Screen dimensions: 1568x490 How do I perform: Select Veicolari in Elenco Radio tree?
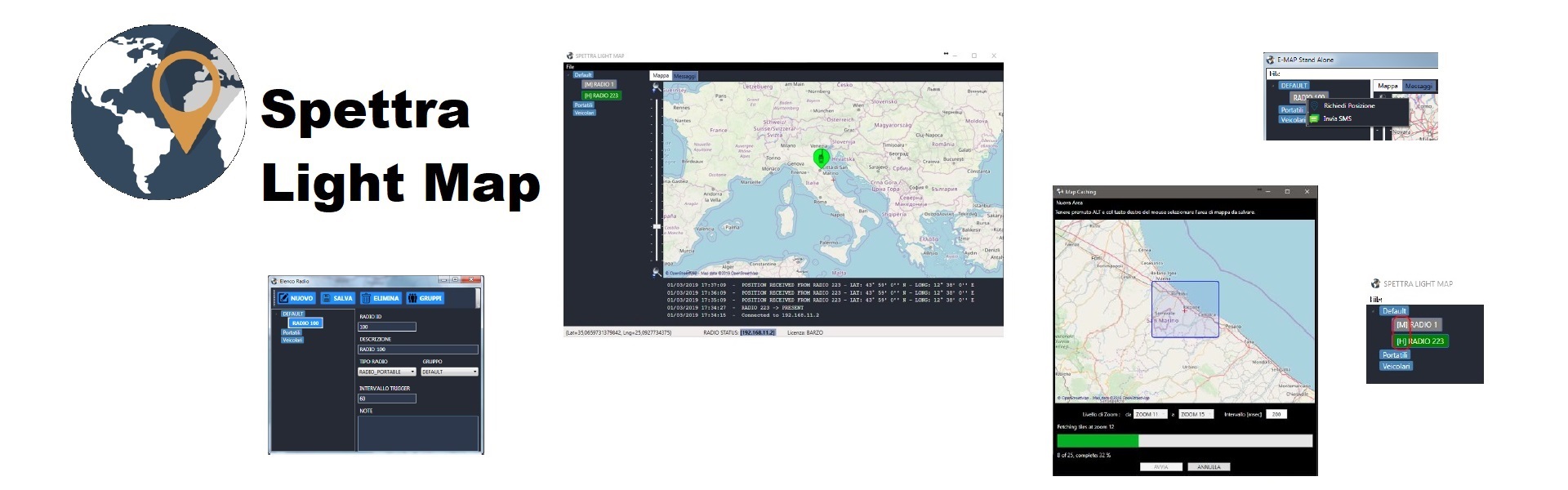[292, 340]
